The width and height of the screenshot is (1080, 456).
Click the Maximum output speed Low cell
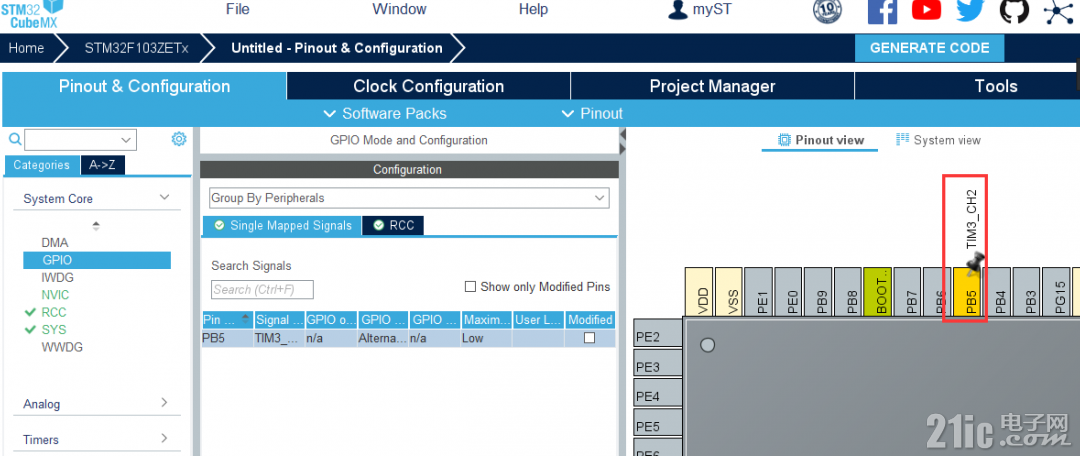click(x=487, y=338)
